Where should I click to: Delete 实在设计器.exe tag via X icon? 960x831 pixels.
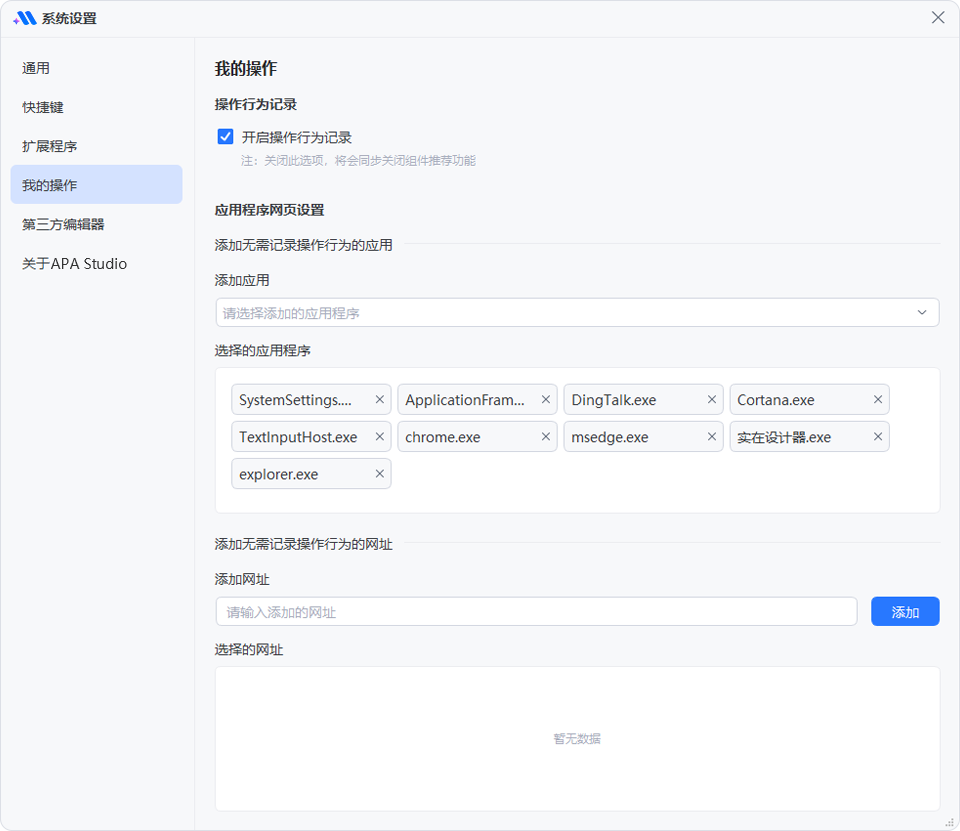point(878,437)
